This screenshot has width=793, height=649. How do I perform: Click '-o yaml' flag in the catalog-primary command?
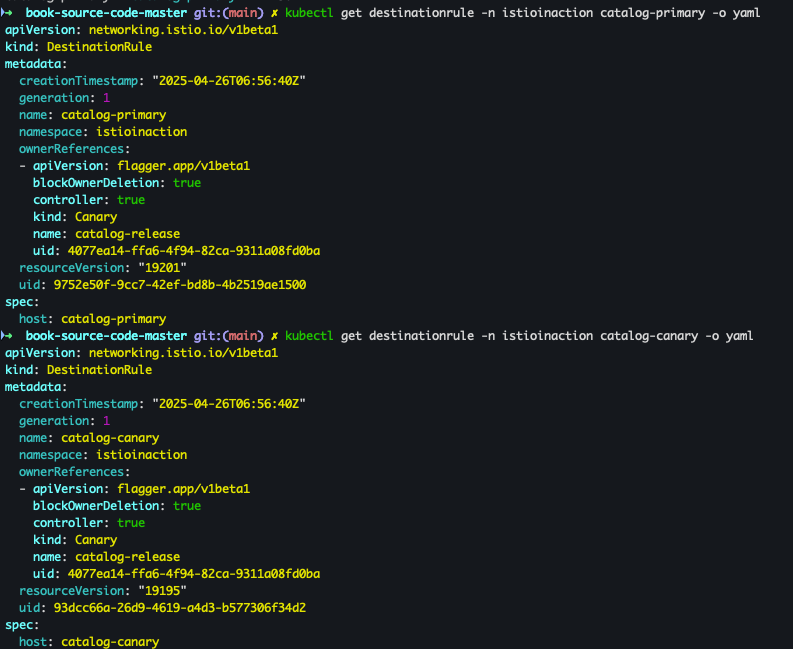736,13
